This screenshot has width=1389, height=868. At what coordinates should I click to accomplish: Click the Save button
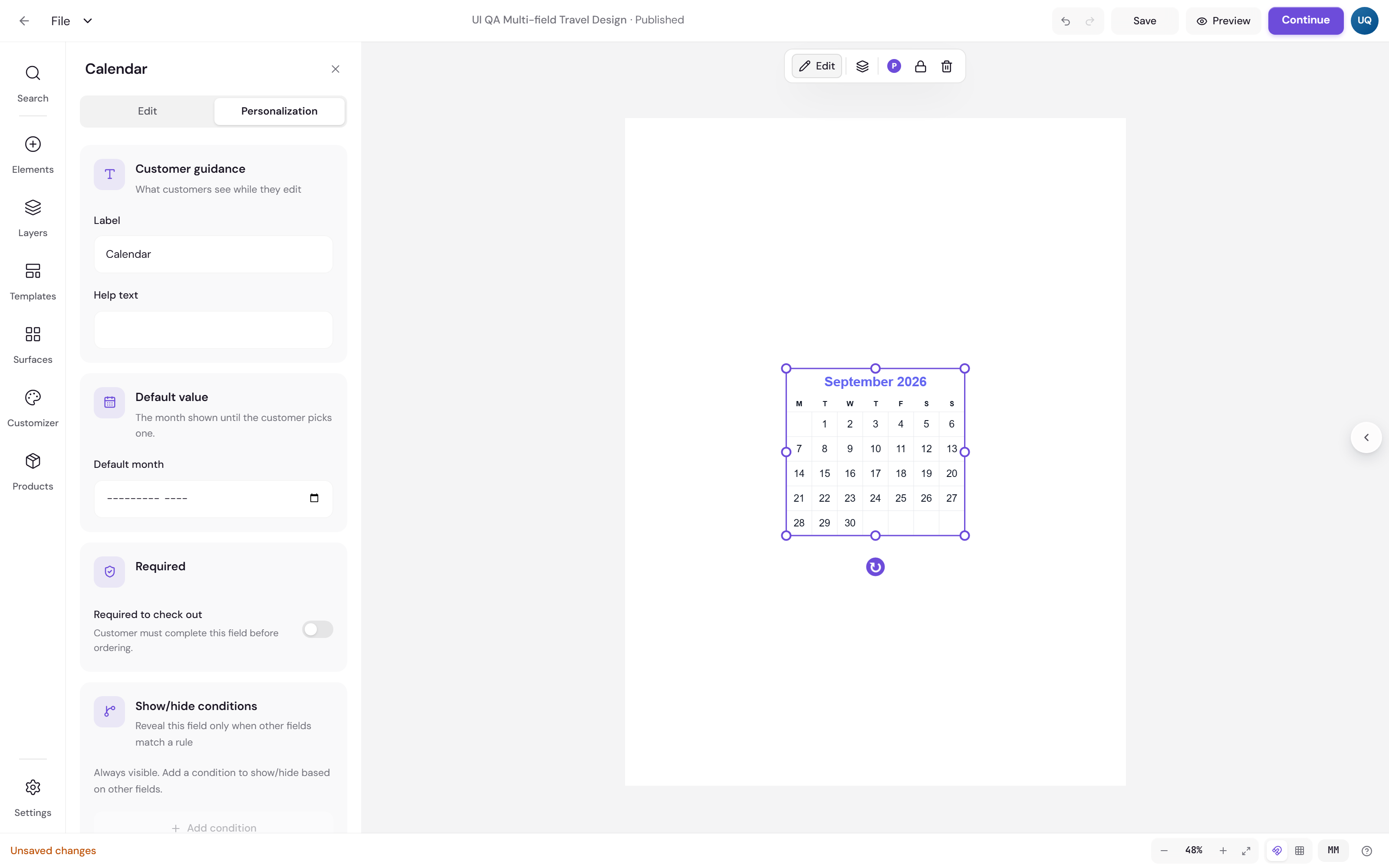coord(1145,21)
